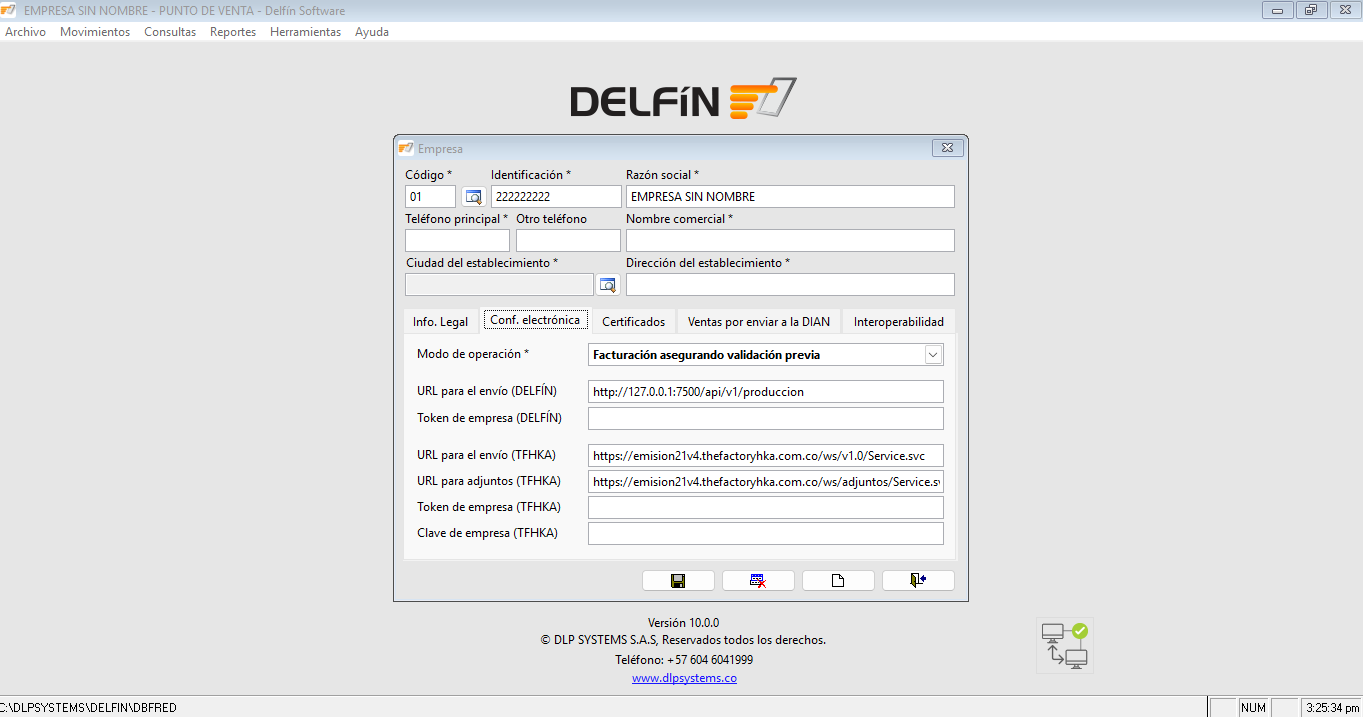This screenshot has height=717, width=1363.
Task: Open the Reportes menu
Action: pyautogui.click(x=233, y=32)
